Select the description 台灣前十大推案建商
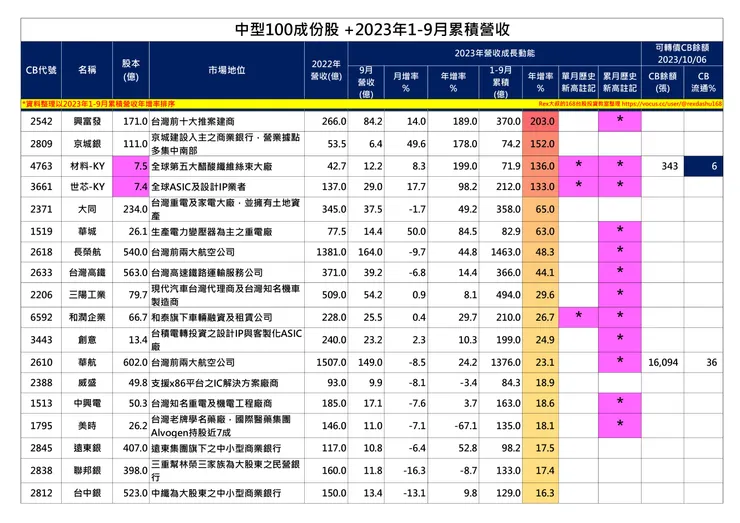740x523 pixels. point(193,122)
